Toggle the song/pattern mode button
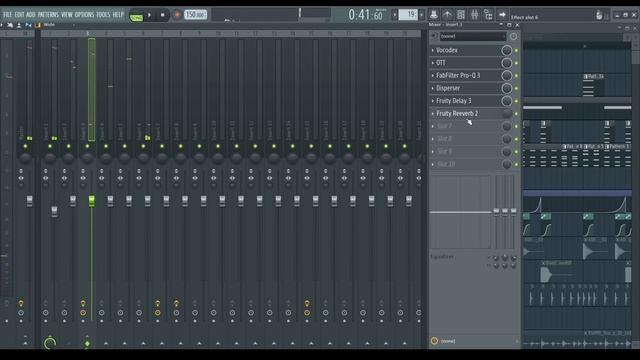This screenshot has height=360, width=640. (x=136, y=16)
